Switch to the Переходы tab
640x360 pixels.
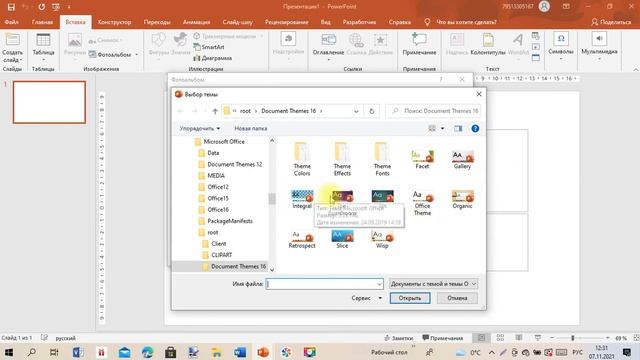(157, 22)
